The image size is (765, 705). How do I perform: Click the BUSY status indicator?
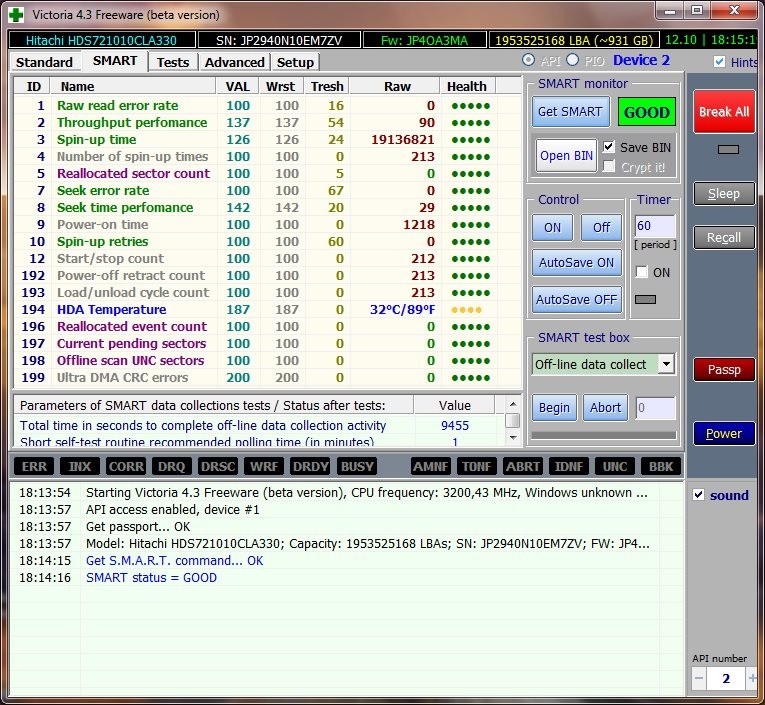[x=357, y=466]
